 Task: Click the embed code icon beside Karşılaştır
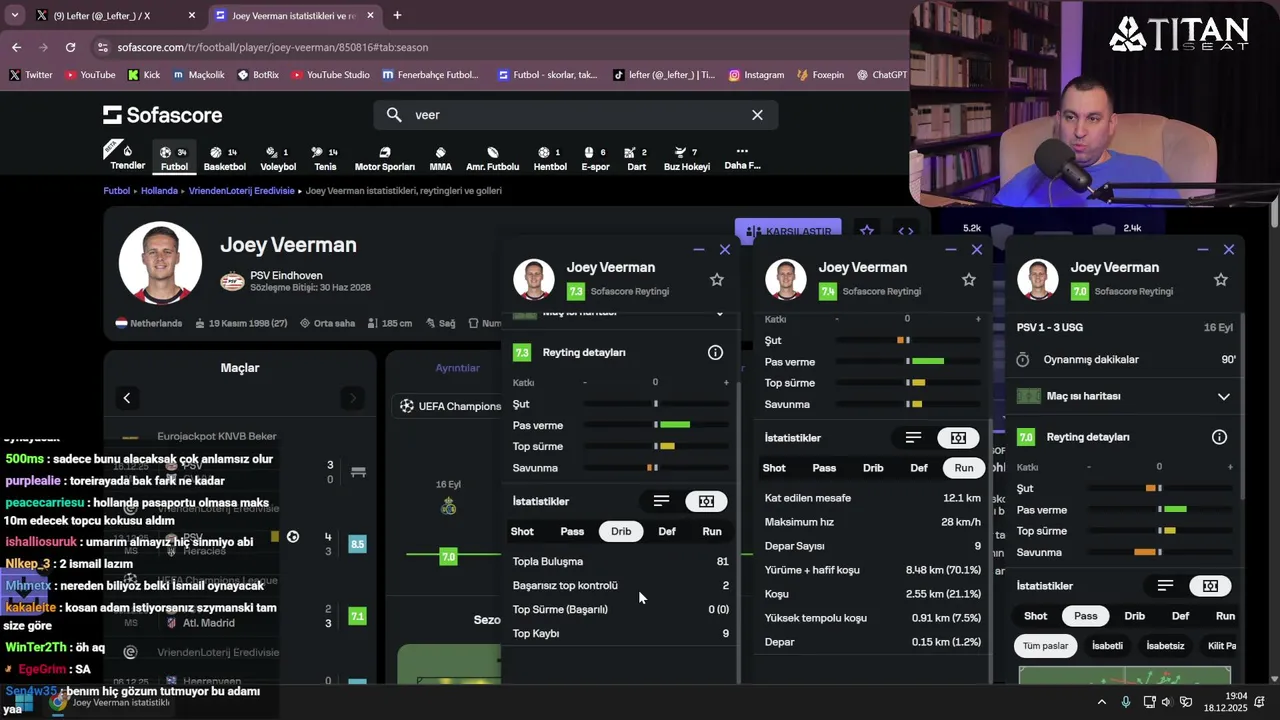point(905,231)
